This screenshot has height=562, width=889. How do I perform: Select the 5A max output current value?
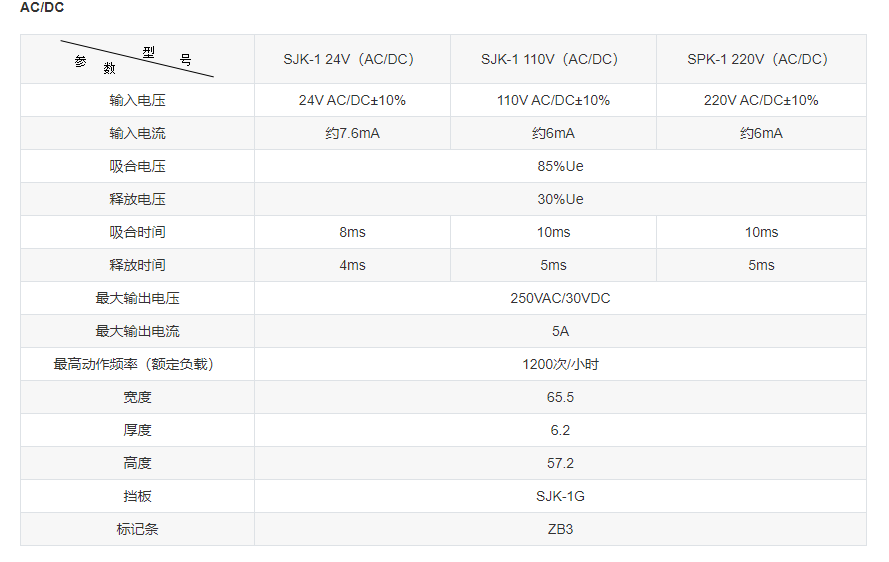tap(560, 331)
